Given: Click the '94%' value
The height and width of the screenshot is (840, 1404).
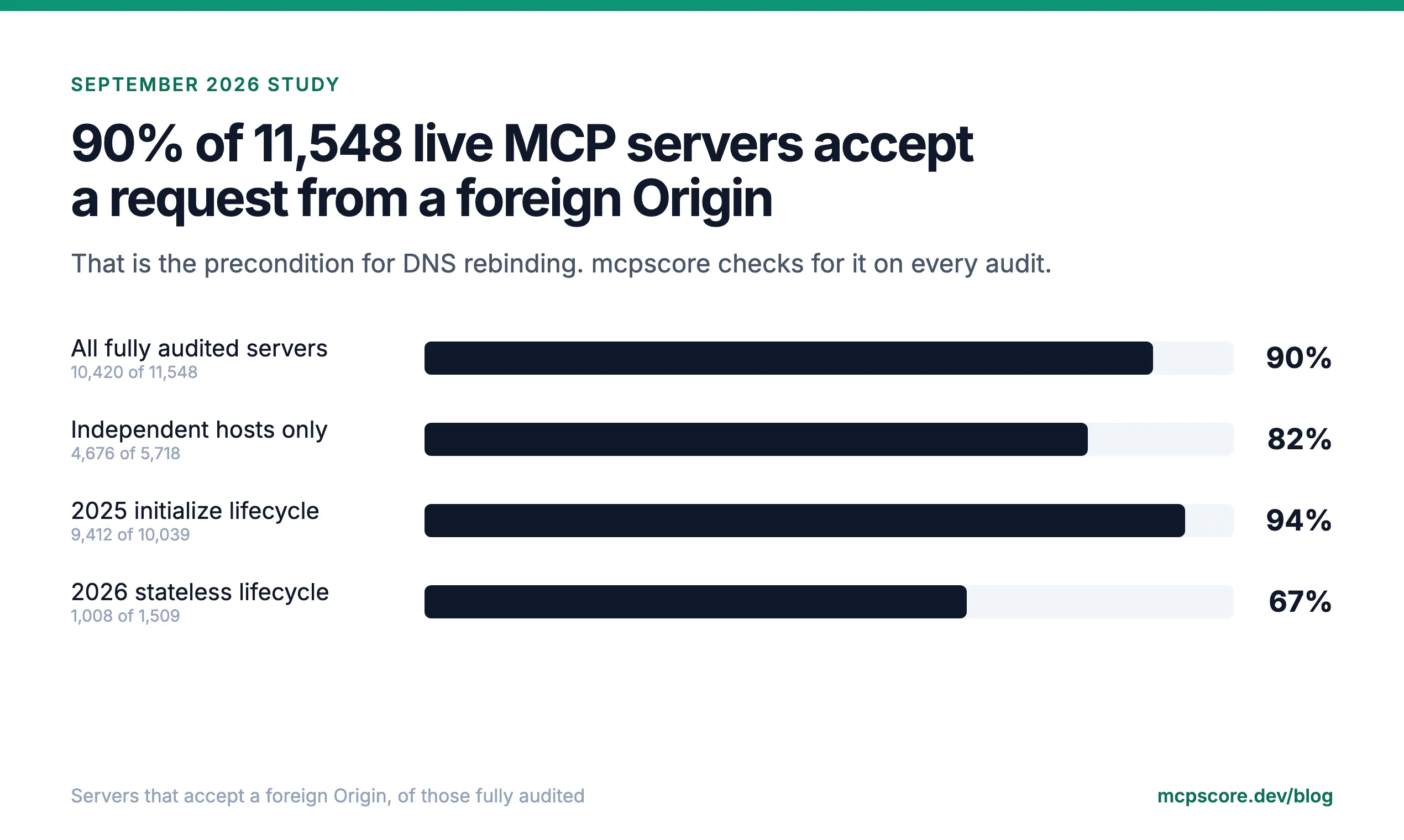Looking at the screenshot, I should click(x=1299, y=520).
